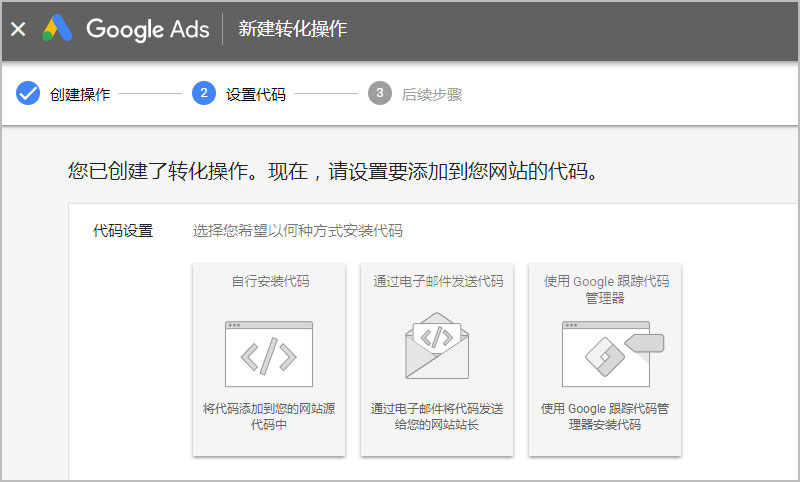This screenshot has height=482, width=800.
Task: Click the 新建转化操作 header title
Action: point(293,29)
